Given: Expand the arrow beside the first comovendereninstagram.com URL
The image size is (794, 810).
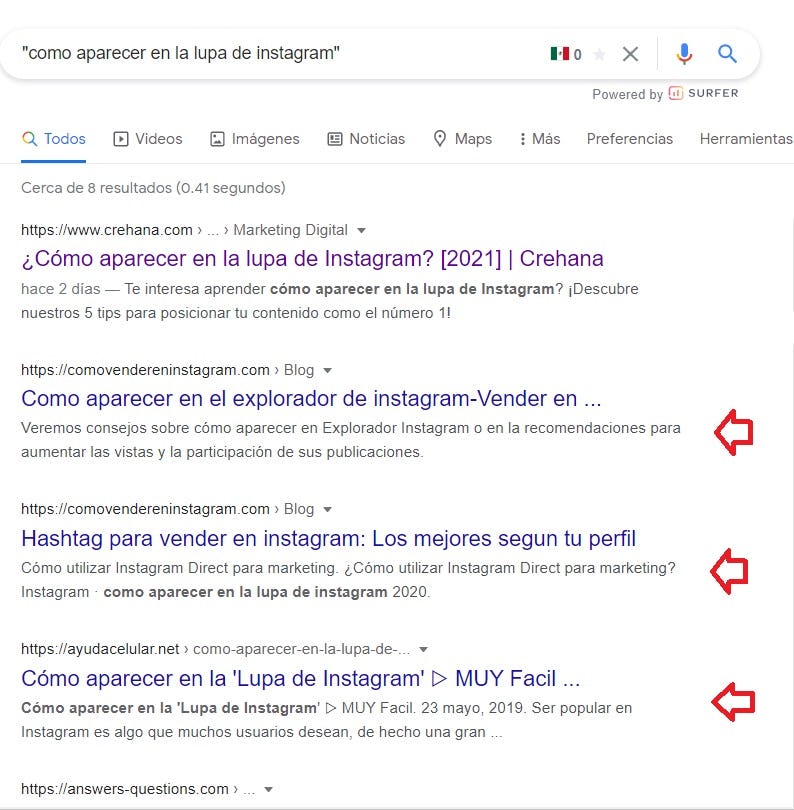Looking at the screenshot, I should pos(328,370).
